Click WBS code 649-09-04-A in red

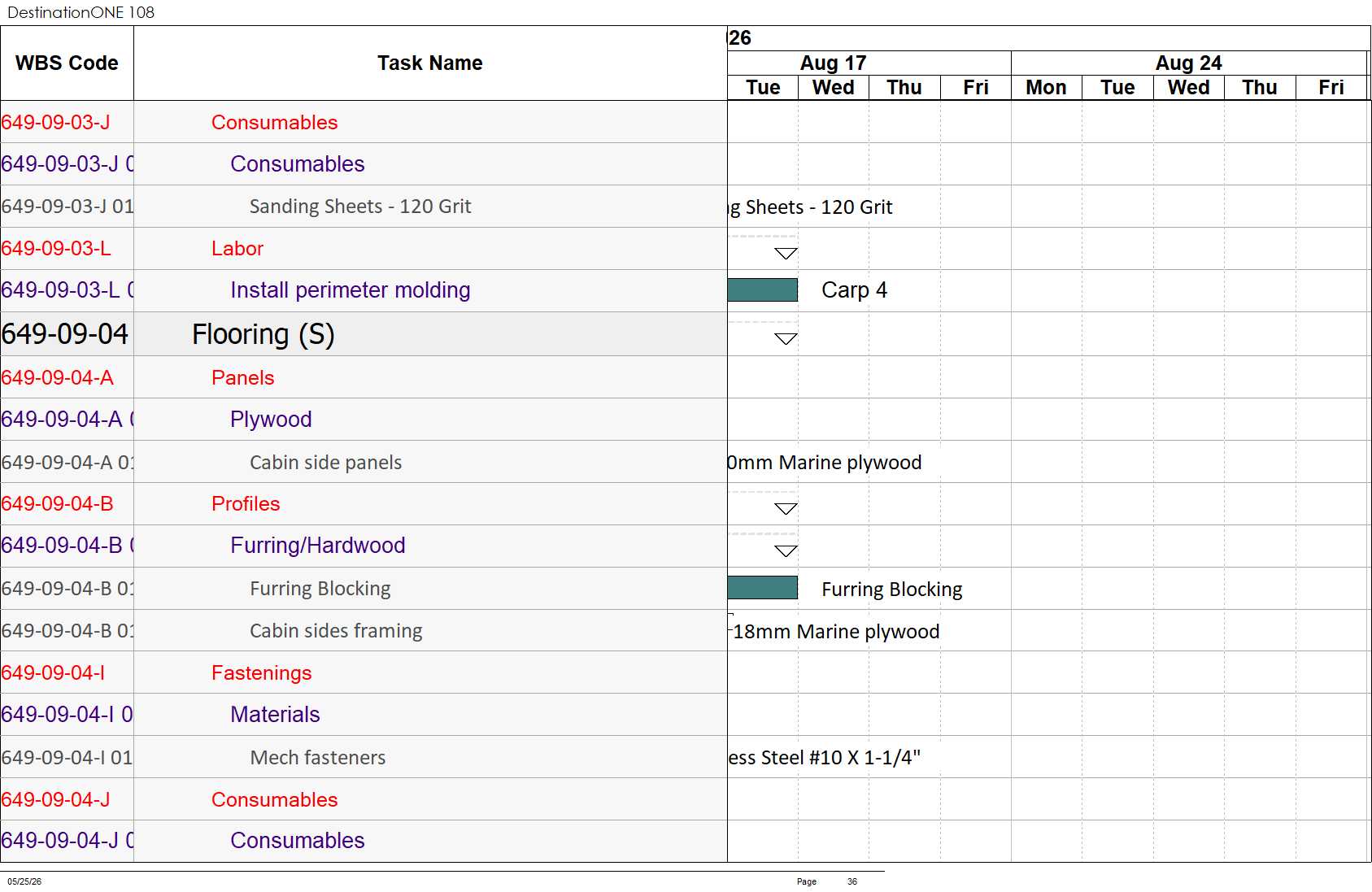[x=58, y=378]
